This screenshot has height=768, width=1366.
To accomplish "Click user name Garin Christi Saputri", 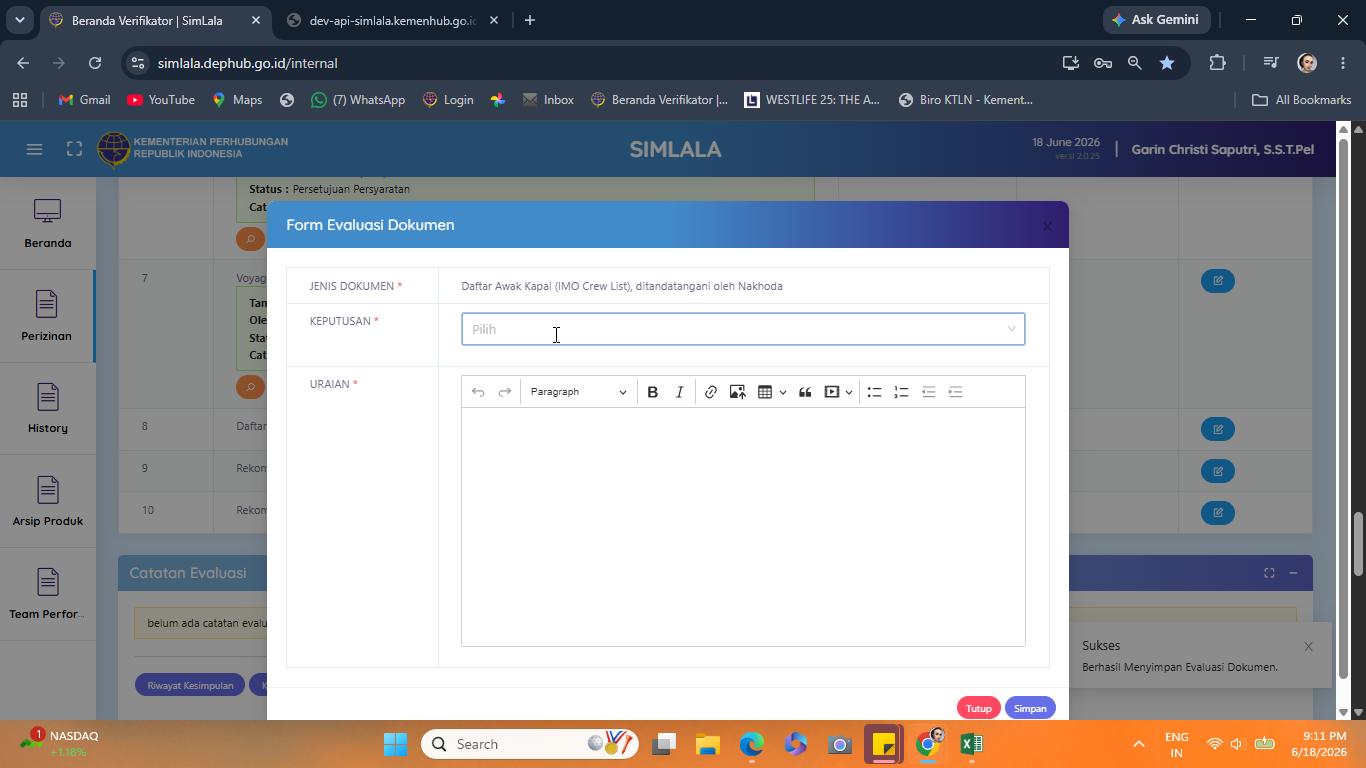I will click(1222, 149).
